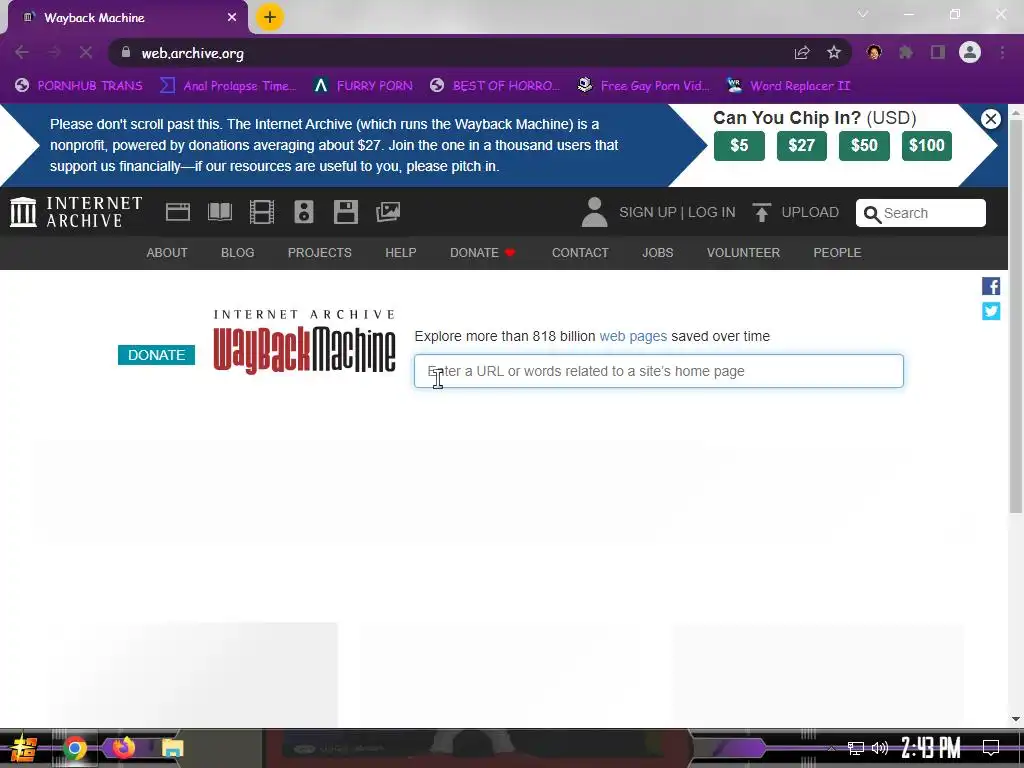Focus the Internet Archive Search box
Screen dimensions: 1024x768
(x=920, y=213)
